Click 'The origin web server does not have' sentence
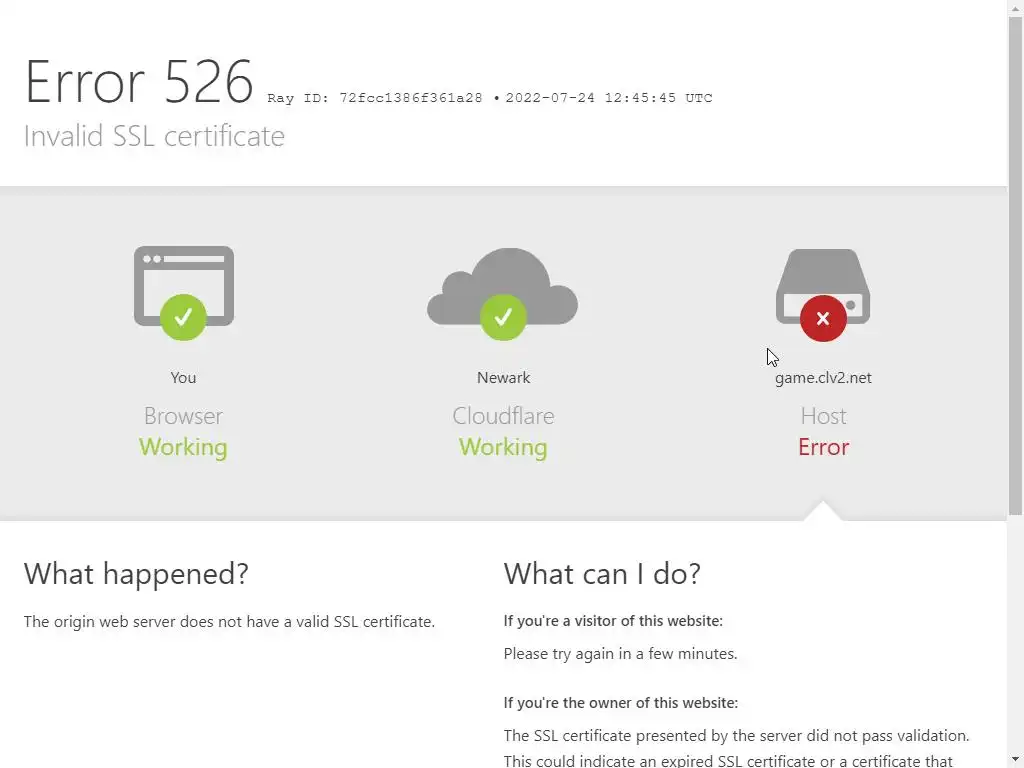The image size is (1024, 768). pyautogui.click(x=229, y=622)
